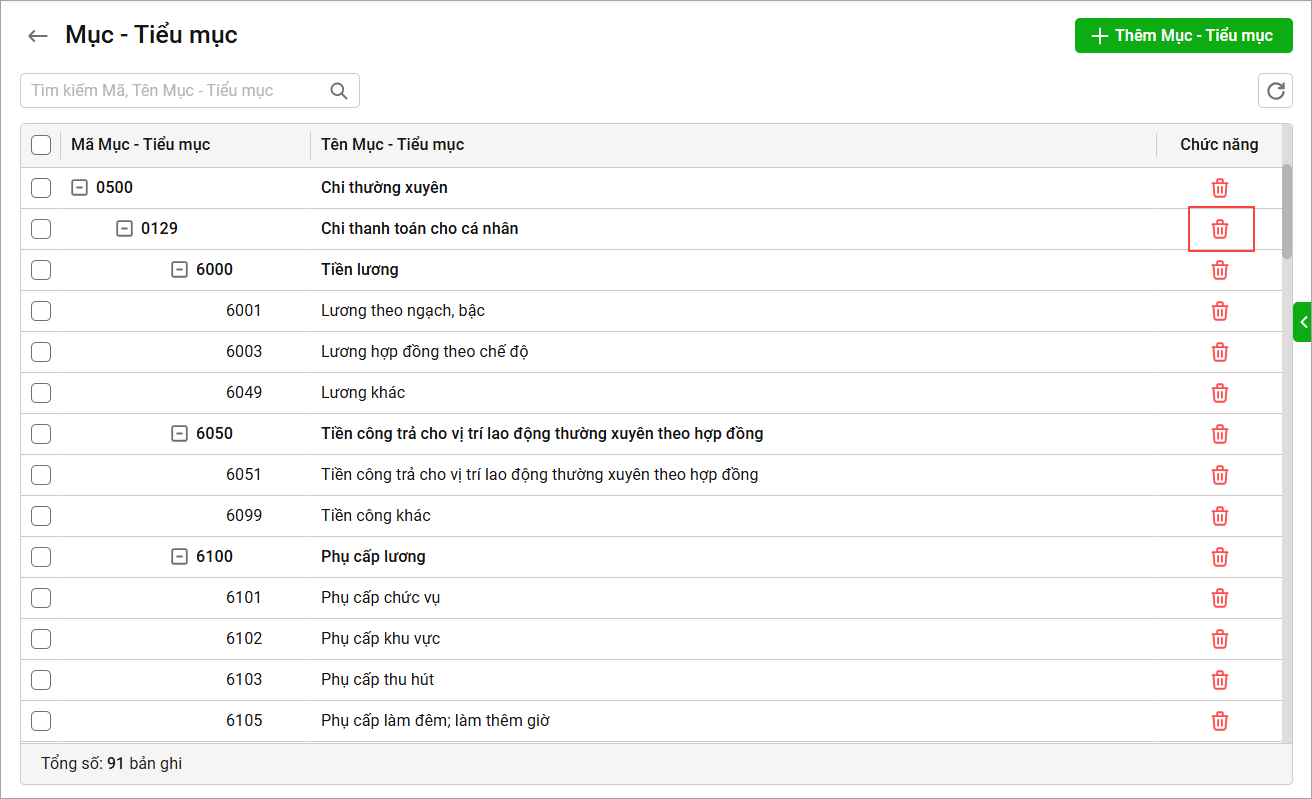The image size is (1312, 799).
Task: Tick the select-all checkbox in table header
Action: tap(41, 145)
